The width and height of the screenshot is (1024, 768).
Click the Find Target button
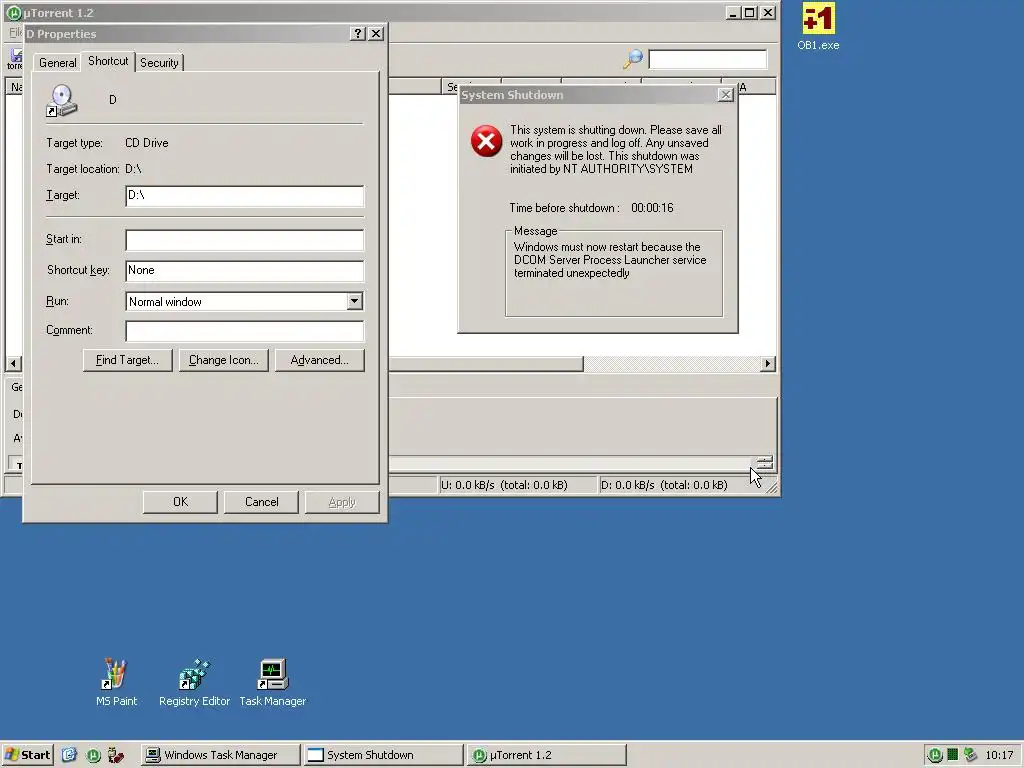coord(127,360)
